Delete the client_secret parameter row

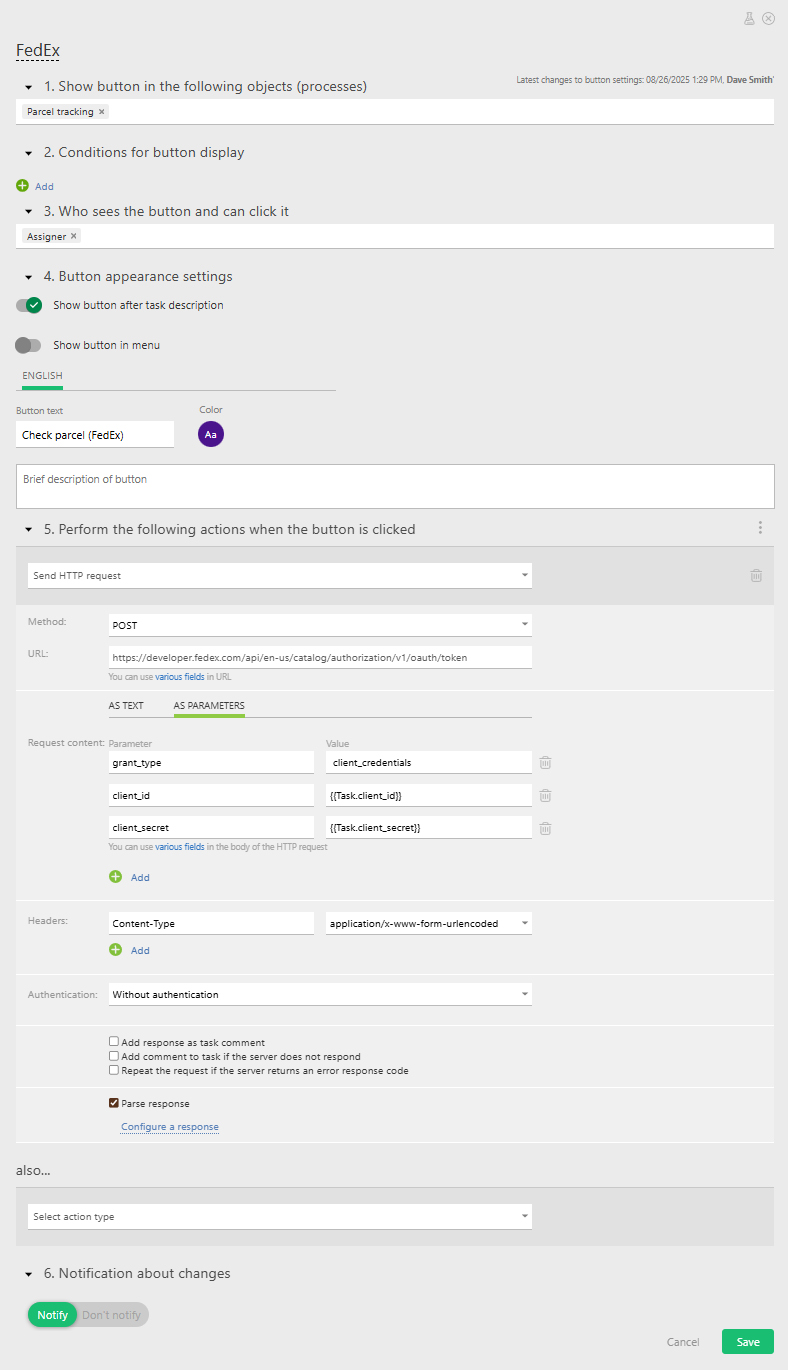[x=545, y=828]
